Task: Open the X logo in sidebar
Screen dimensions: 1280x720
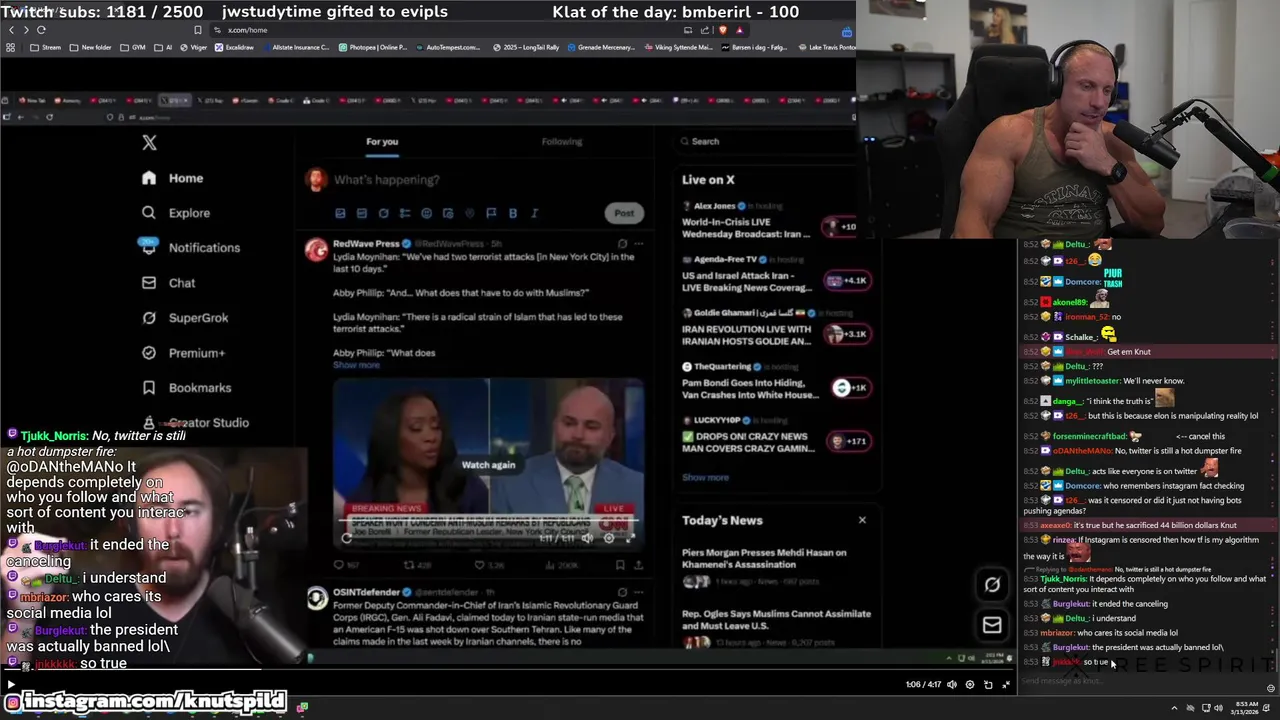Action: (149, 143)
